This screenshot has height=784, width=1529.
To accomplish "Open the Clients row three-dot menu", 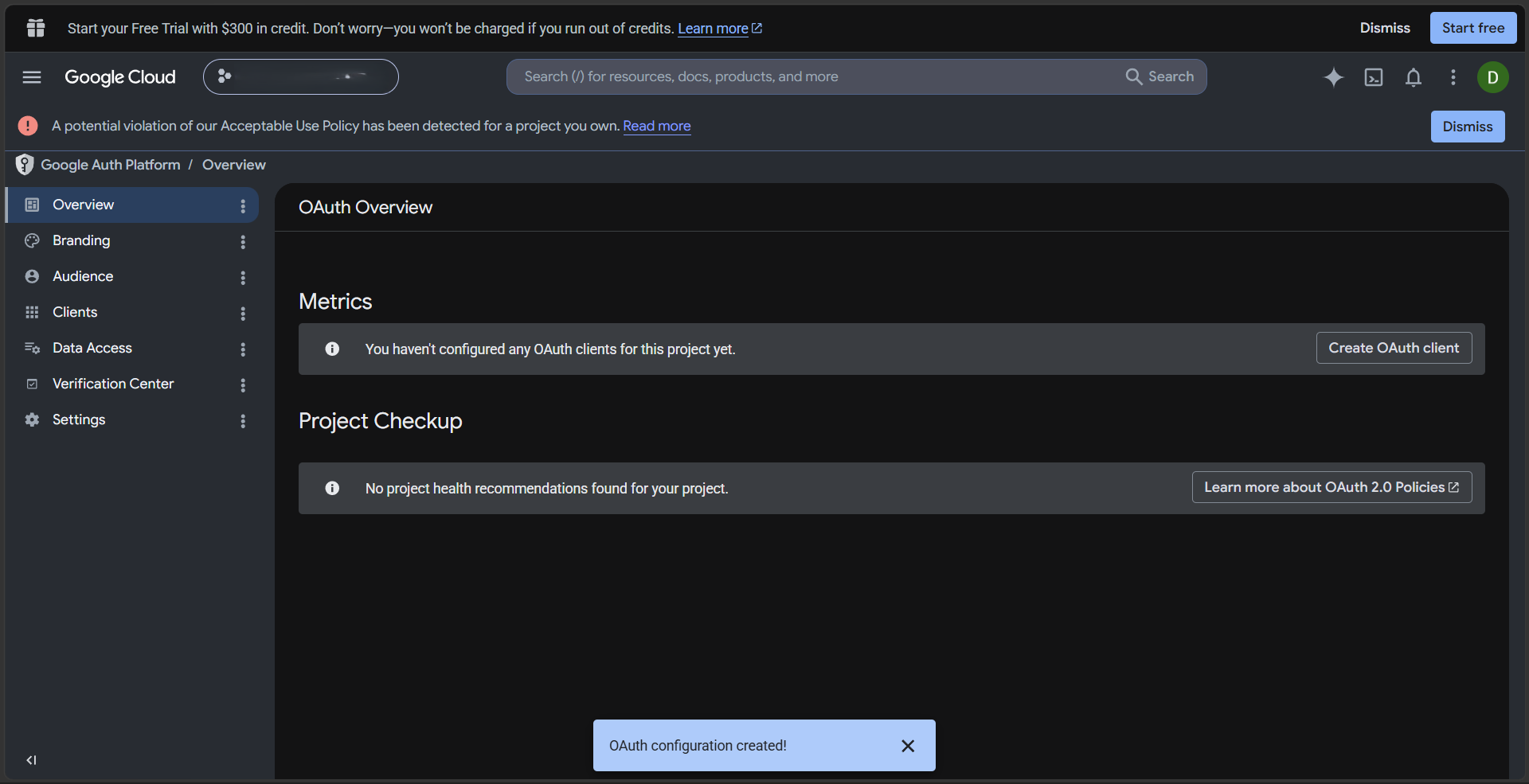I will 243,314.
